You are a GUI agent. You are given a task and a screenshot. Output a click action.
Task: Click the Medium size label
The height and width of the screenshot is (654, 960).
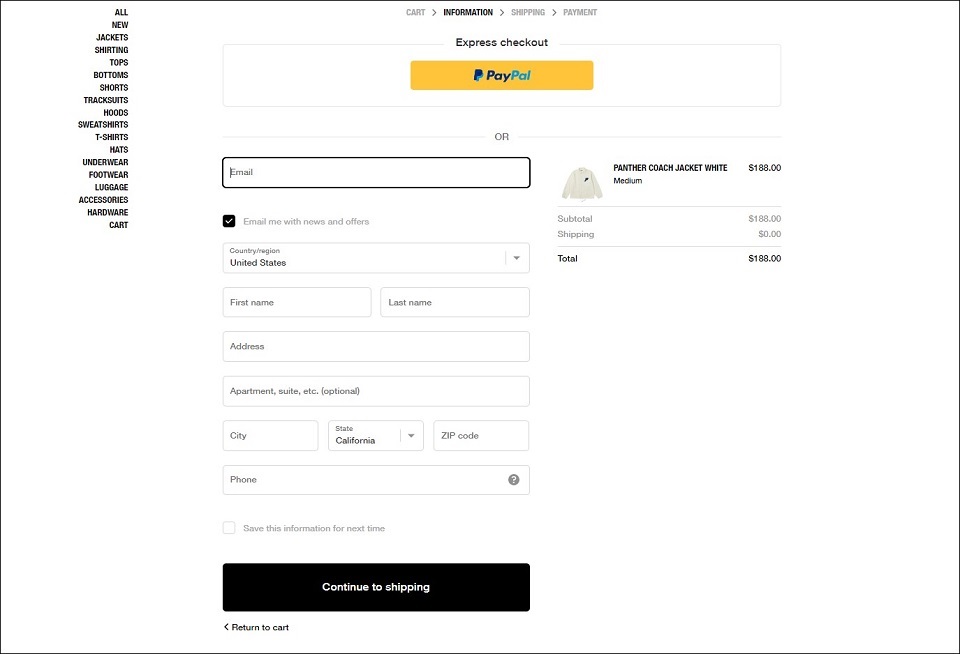coord(628,181)
